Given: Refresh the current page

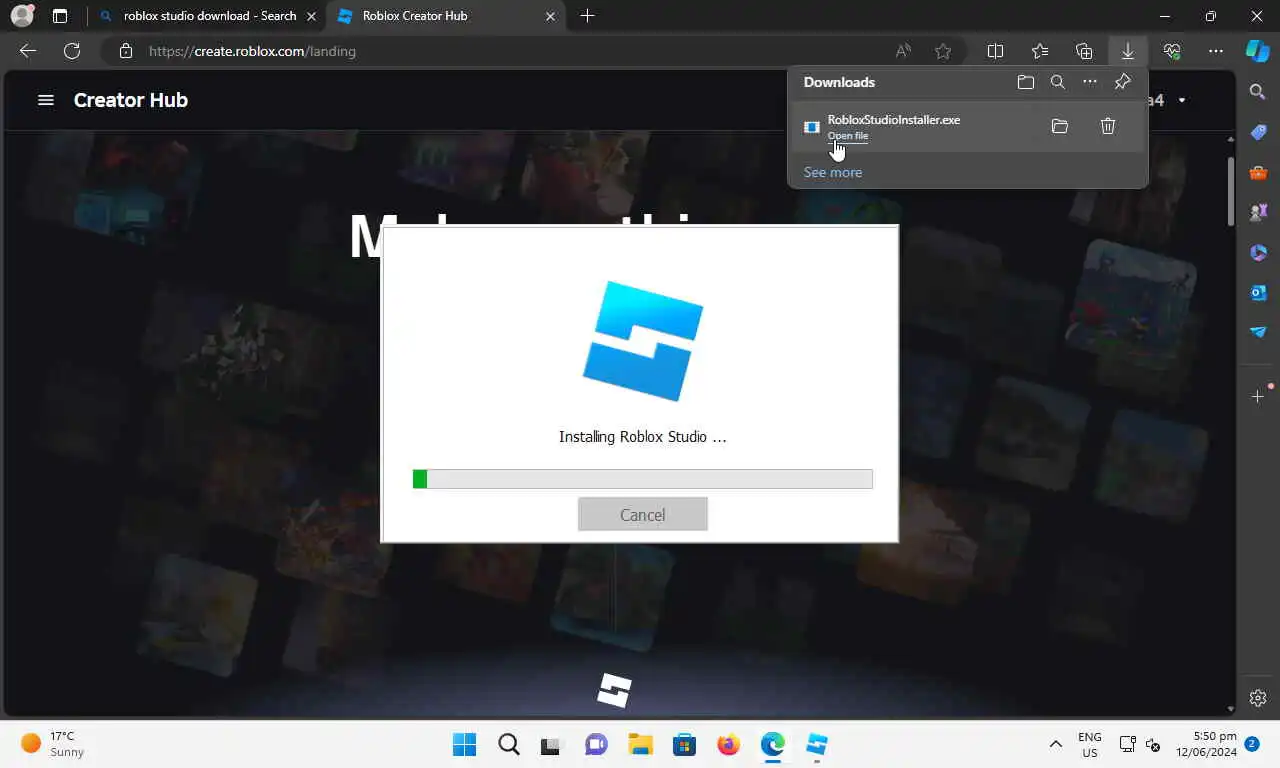Looking at the screenshot, I should pyautogui.click(x=72, y=51).
